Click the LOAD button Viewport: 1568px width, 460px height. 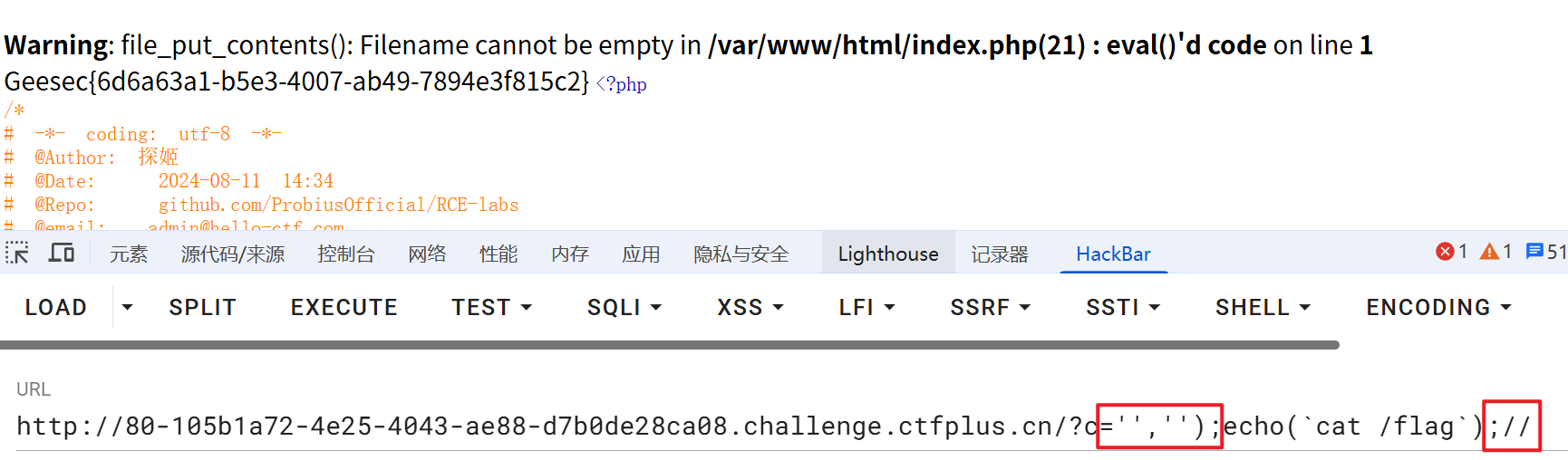point(56,307)
